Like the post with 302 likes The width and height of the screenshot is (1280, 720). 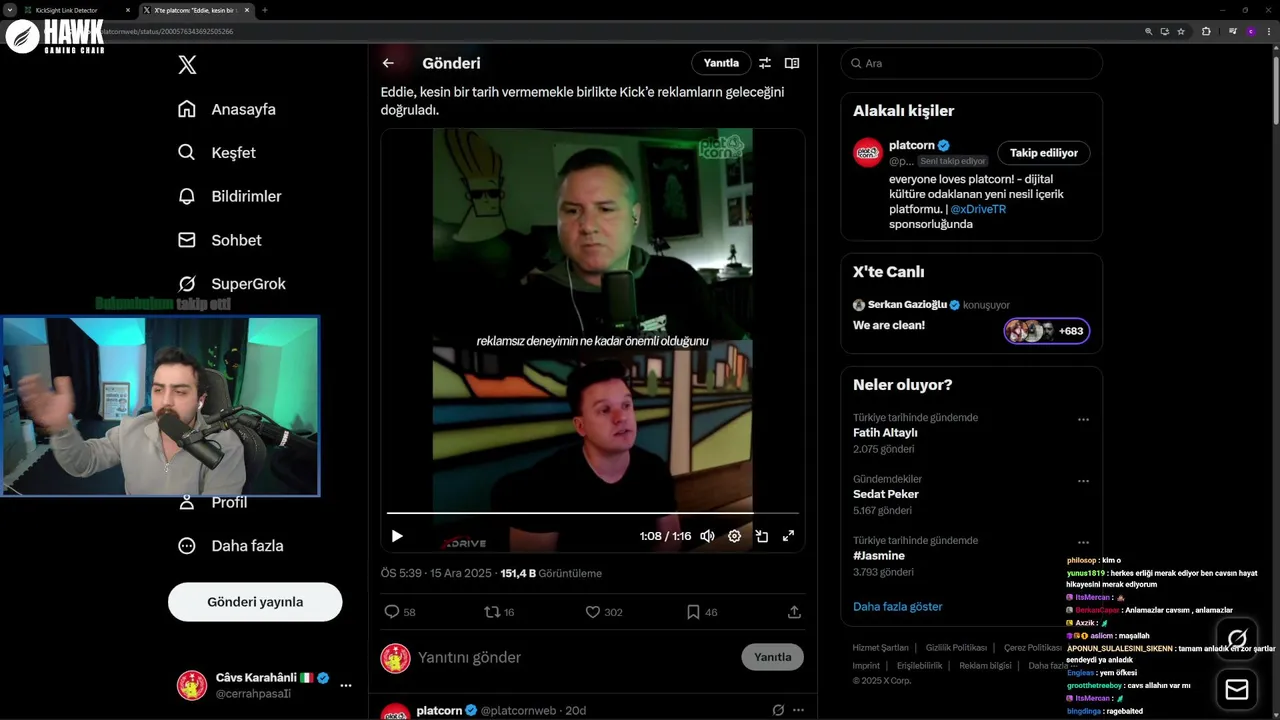point(593,612)
